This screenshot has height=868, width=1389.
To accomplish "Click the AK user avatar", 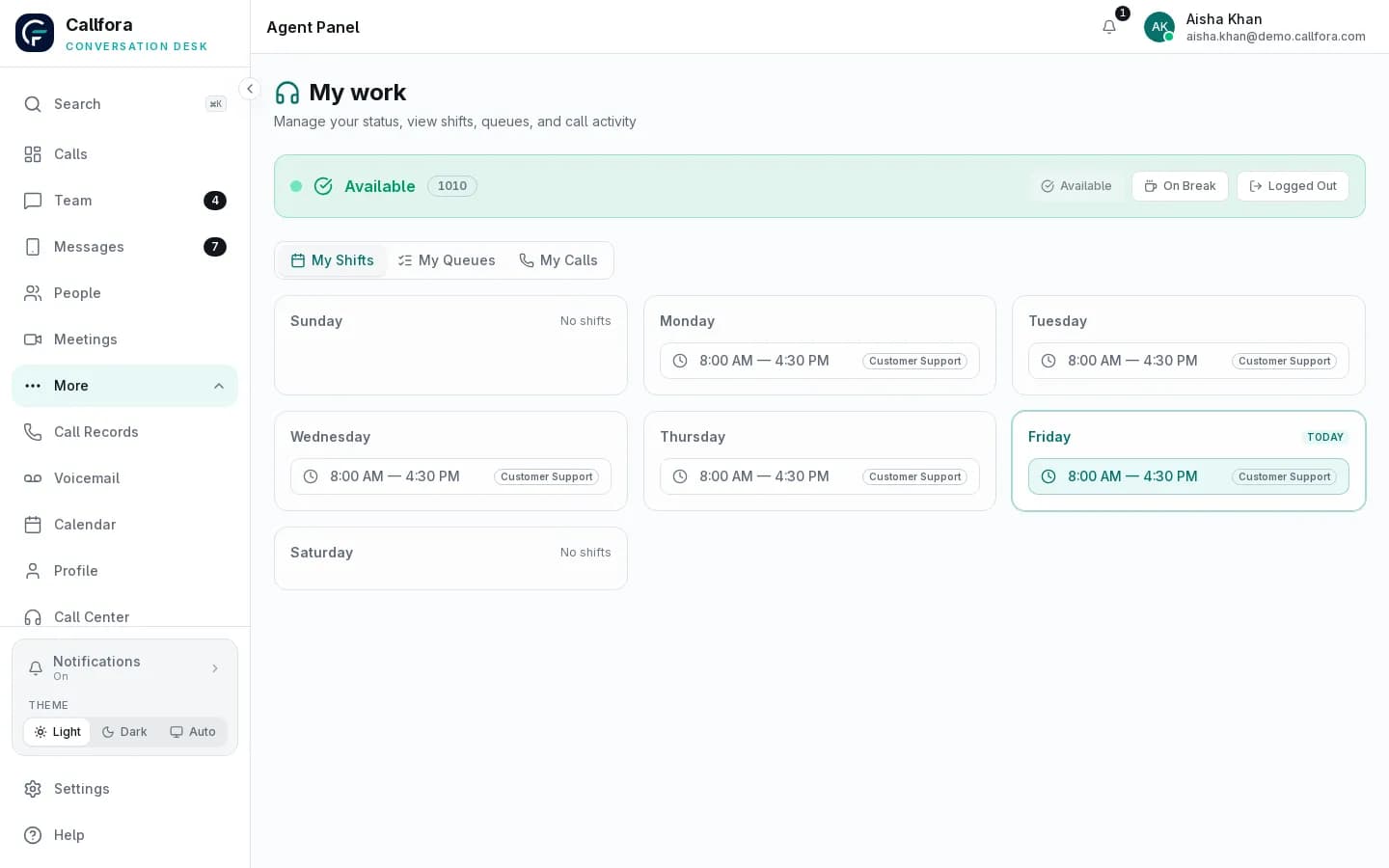I will [1158, 27].
